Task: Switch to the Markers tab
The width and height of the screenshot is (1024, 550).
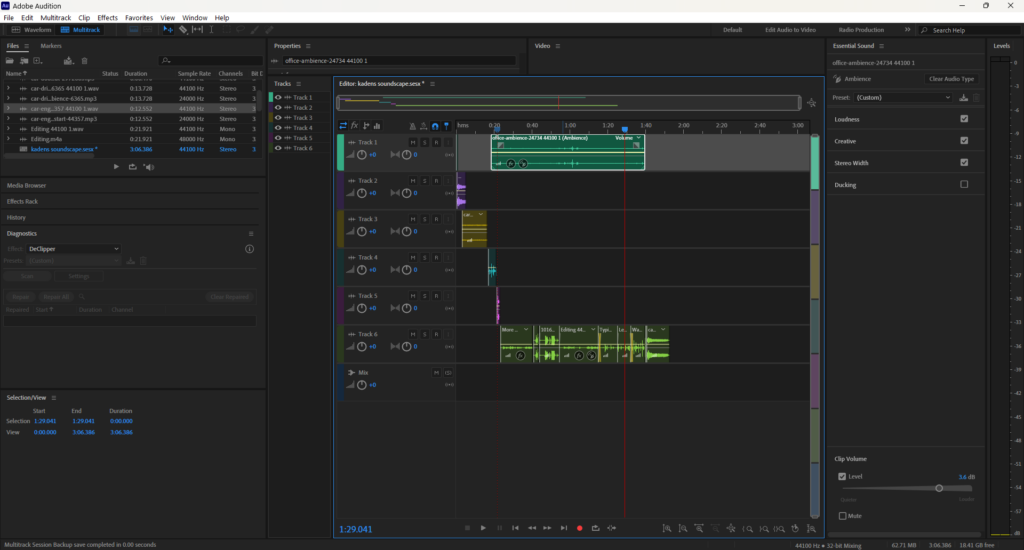Action: tap(51, 46)
